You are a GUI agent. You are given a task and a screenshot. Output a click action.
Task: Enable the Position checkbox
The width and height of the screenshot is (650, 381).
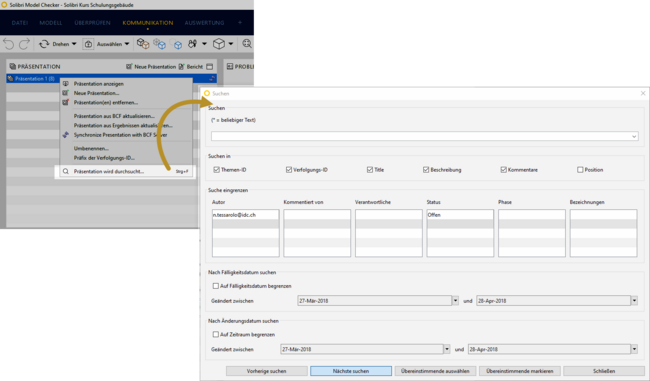tap(580, 170)
